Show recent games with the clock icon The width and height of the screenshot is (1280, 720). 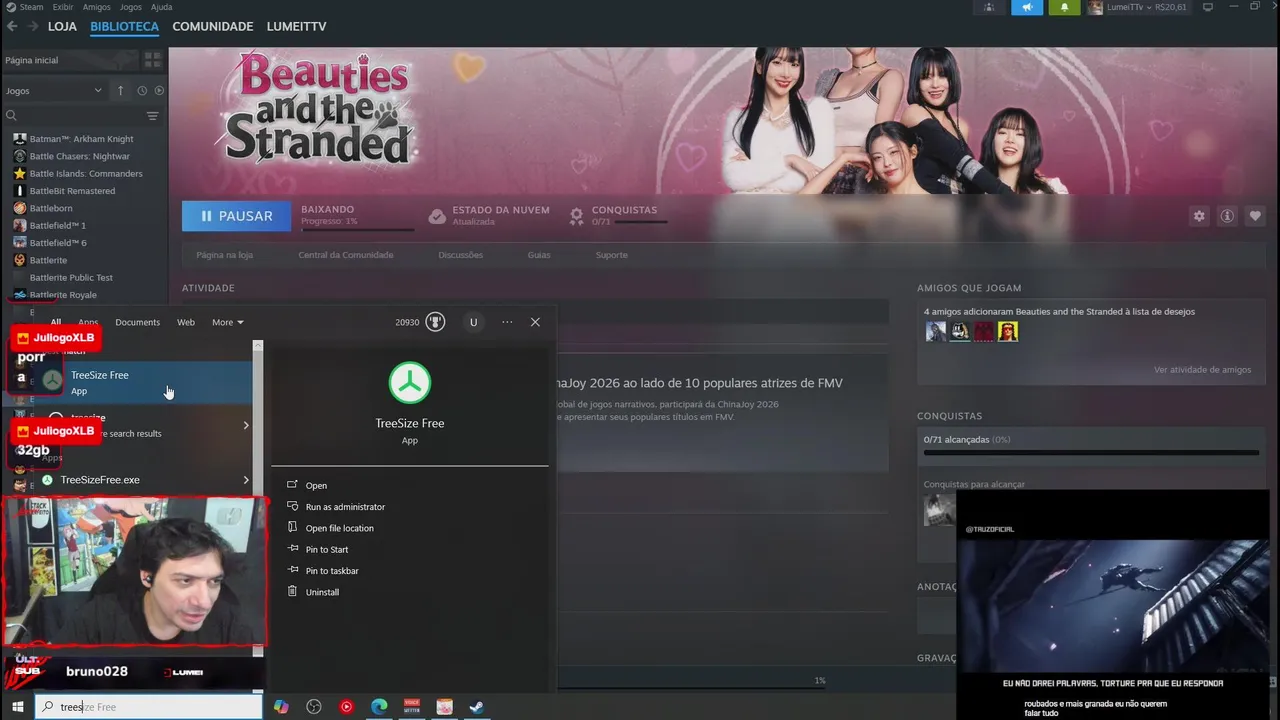[x=142, y=90]
